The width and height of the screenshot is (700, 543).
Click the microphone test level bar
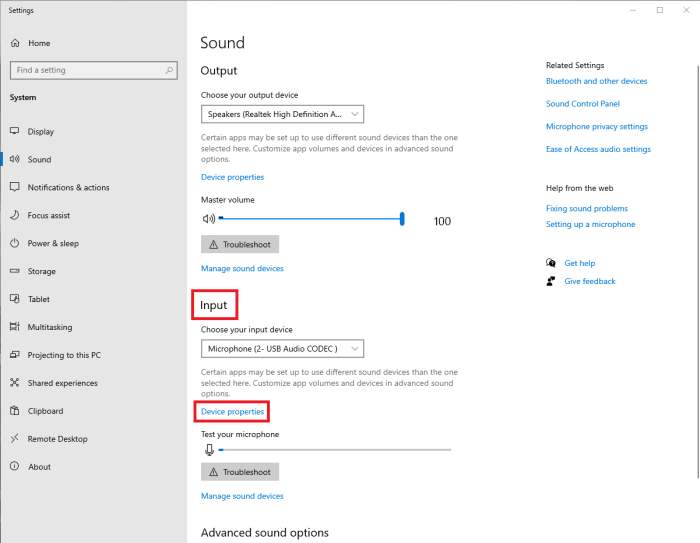[335, 450]
